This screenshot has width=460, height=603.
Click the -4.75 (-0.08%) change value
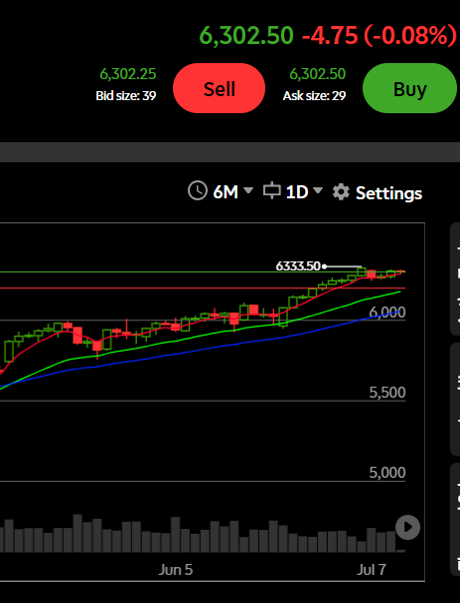[x=380, y=35]
